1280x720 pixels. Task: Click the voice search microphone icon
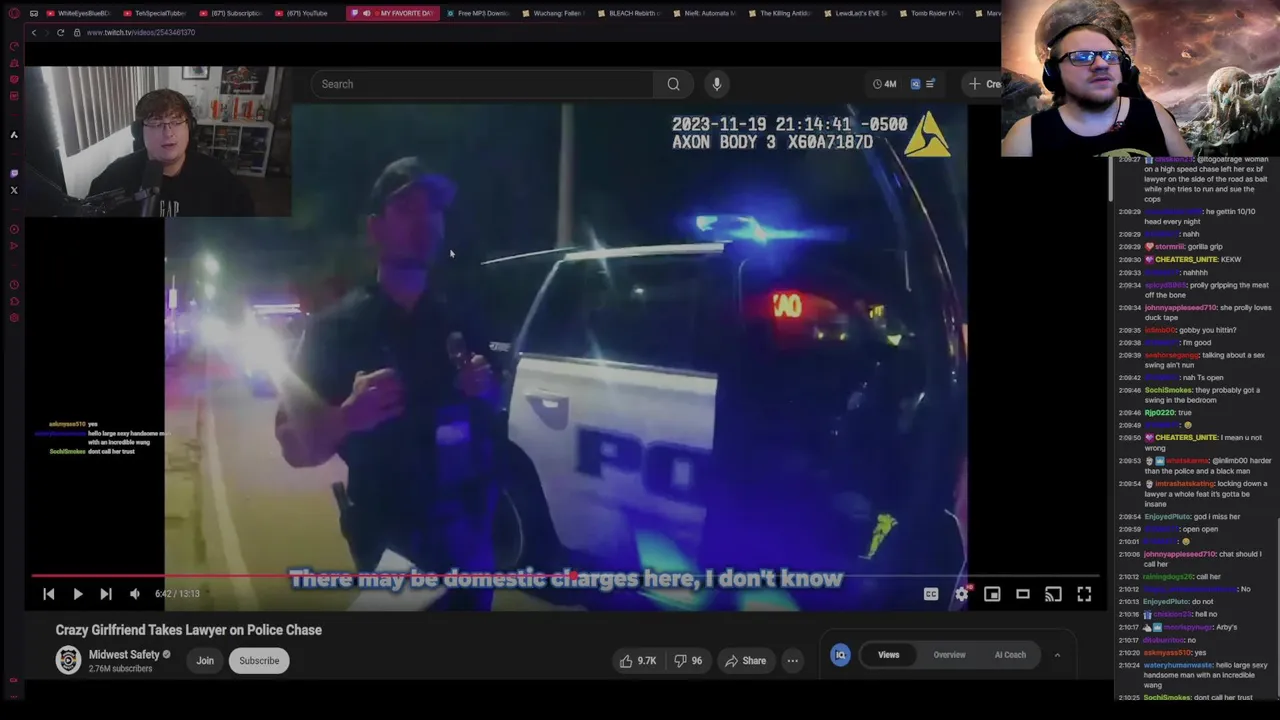pos(716,84)
